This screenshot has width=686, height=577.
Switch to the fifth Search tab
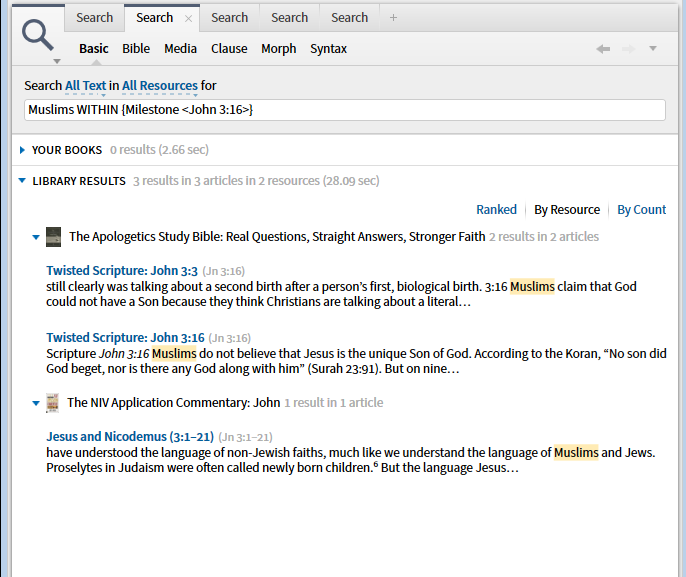click(x=350, y=17)
